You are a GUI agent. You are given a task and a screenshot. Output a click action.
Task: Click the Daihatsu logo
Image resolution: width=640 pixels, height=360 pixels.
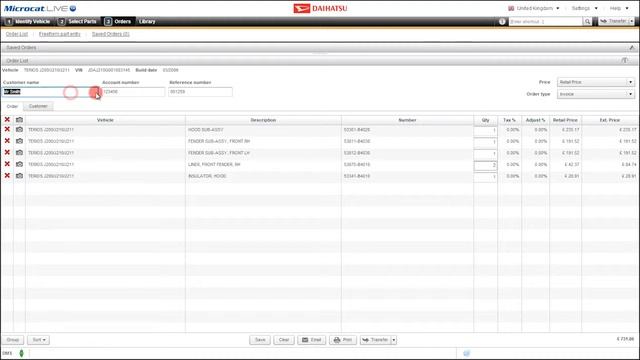[x=320, y=8]
